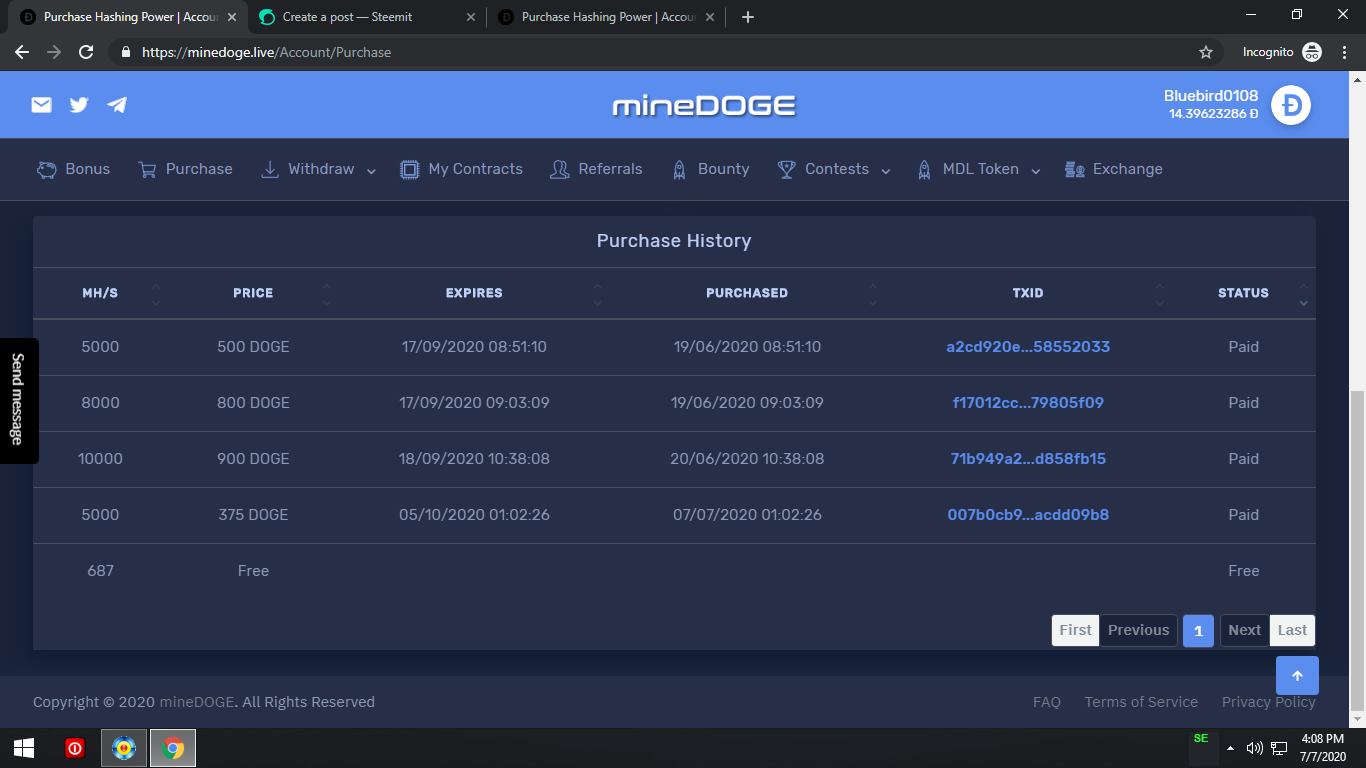
Task: Select page 1 in pagination
Action: click(x=1198, y=630)
